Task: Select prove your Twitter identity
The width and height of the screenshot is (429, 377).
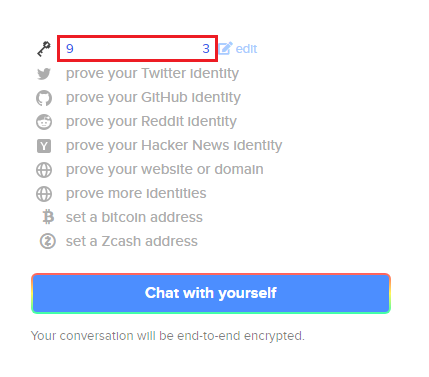Action: click(x=152, y=74)
